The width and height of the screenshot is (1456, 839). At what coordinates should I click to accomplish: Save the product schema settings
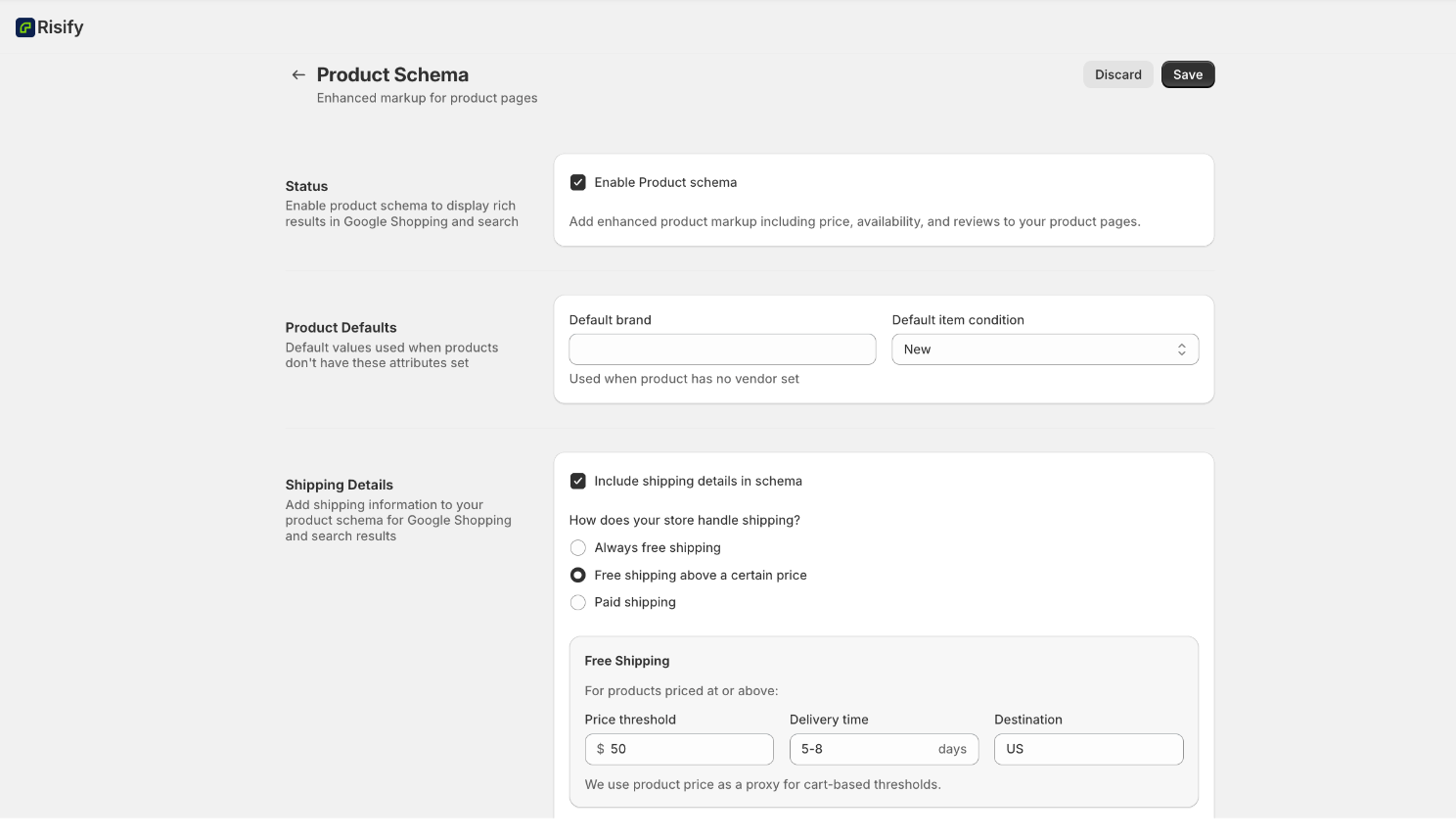click(1187, 75)
